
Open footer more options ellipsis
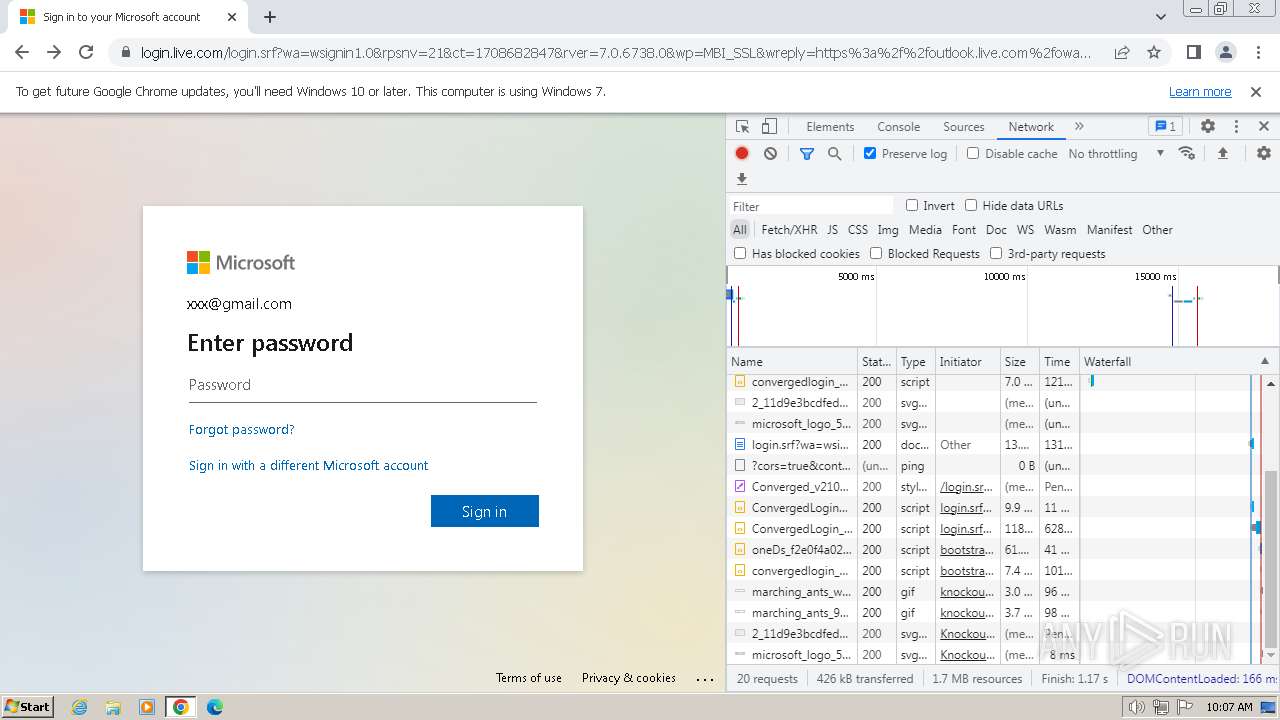705,679
